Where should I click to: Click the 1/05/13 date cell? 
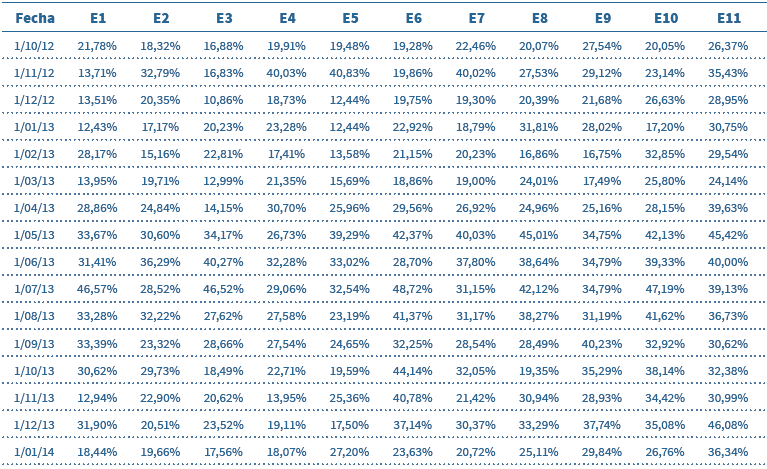(x=35, y=235)
